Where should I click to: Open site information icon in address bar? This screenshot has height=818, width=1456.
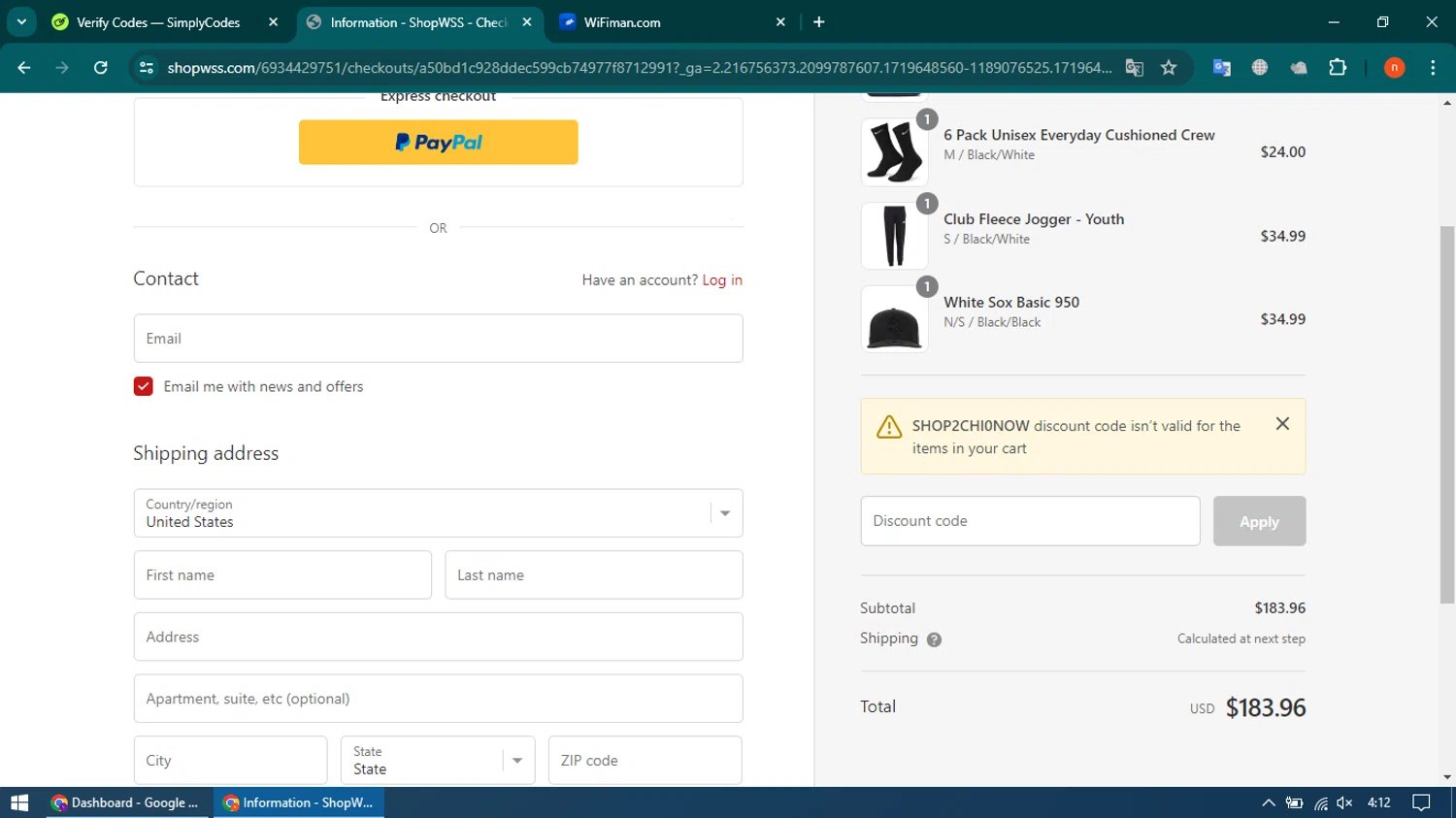147,68
